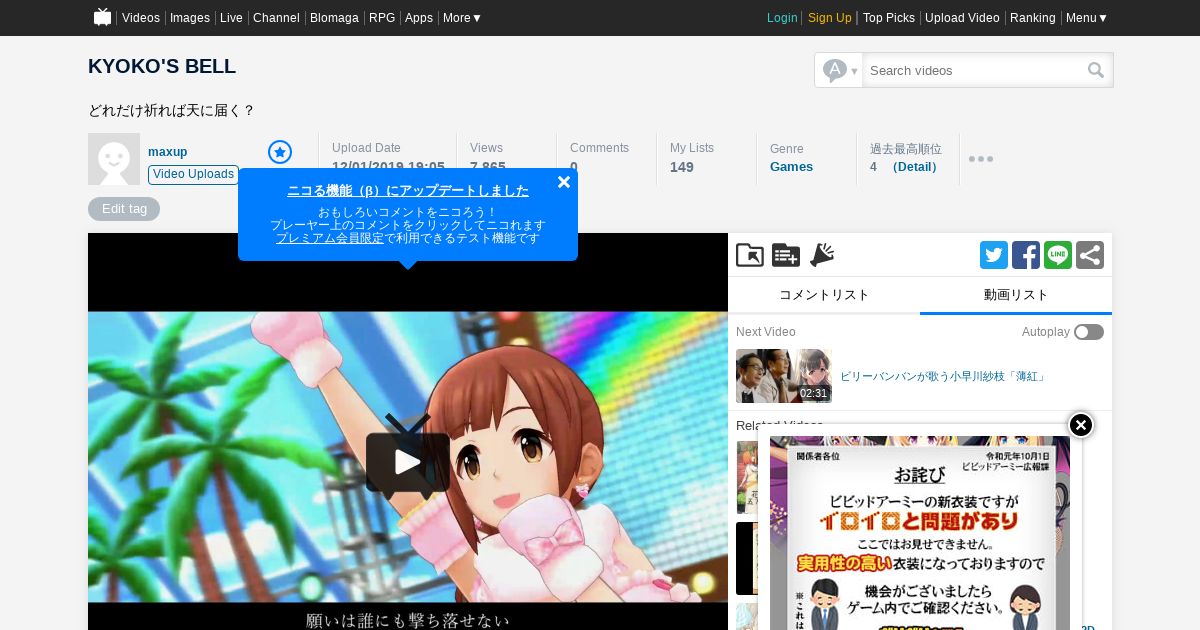The image size is (1200, 630).
Task: Open next video thumbnail with 02:31 duration
Action: 784,376
